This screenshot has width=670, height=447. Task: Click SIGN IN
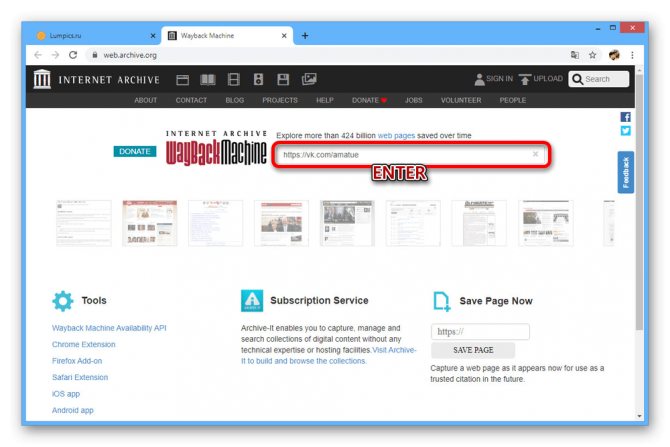coord(494,79)
